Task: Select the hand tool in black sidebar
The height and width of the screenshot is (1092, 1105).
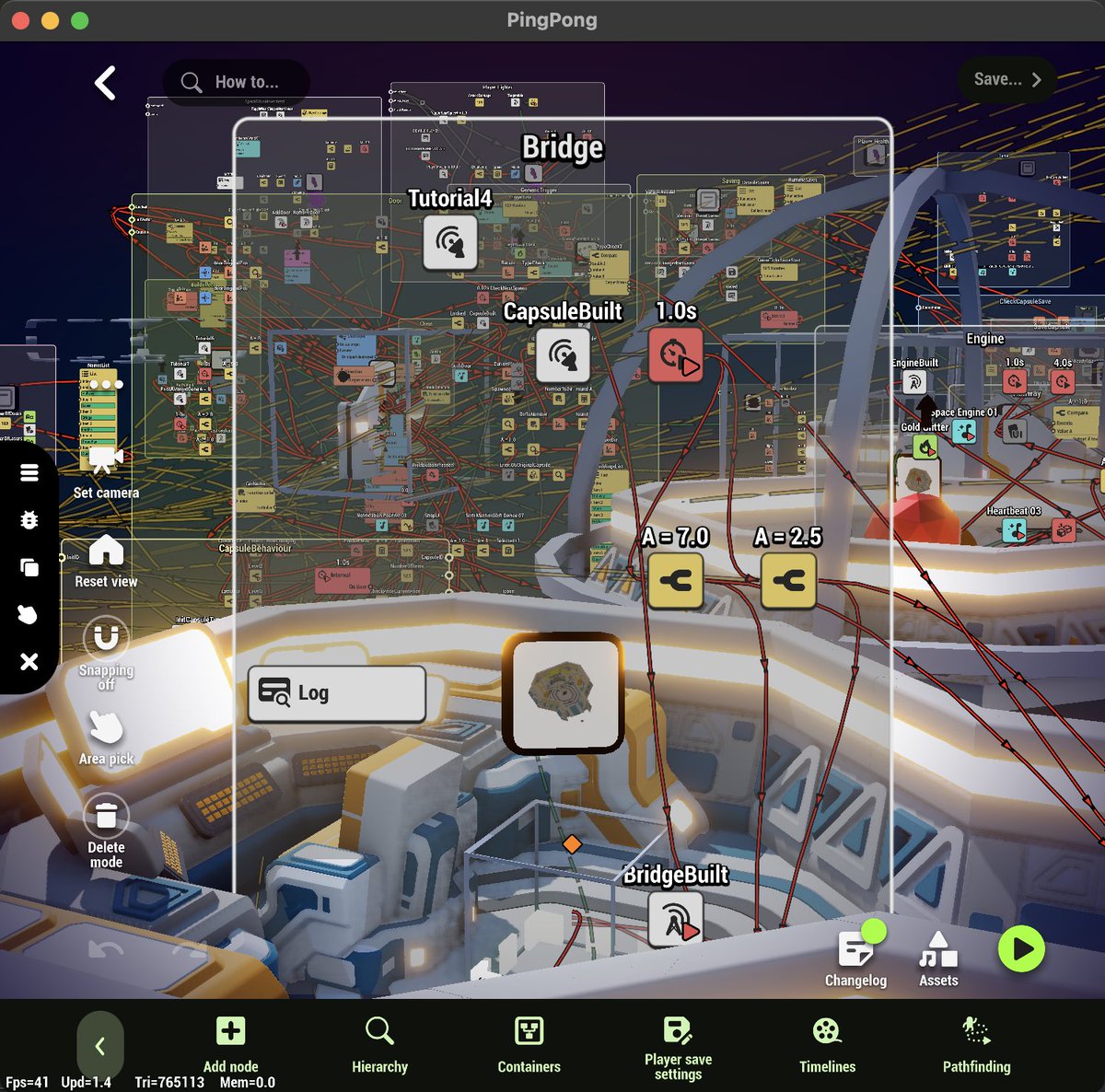Action: pyautogui.click(x=28, y=614)
